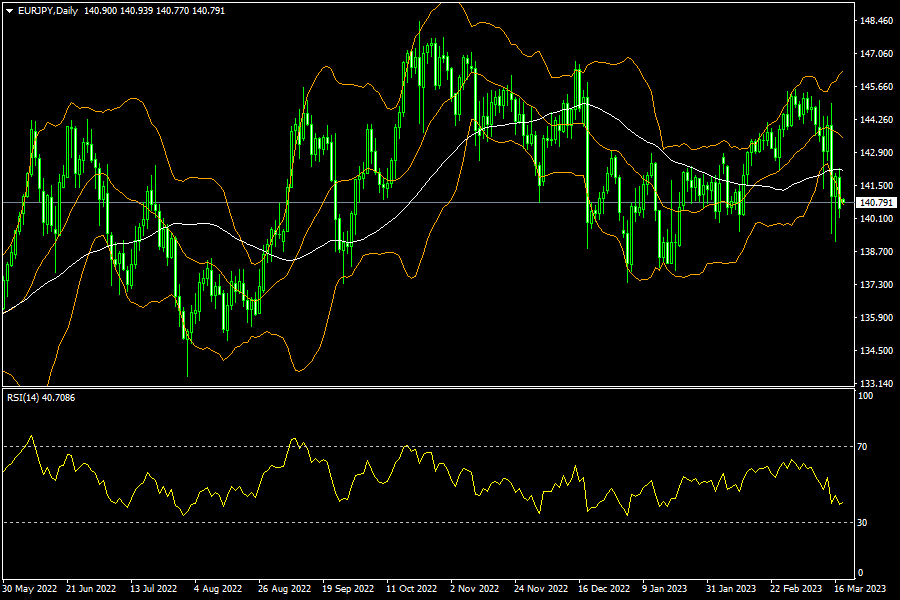This screenshot has width=900, height=600.
Task: Click the 138.700 price axis label
Action: [x=876, y=251]
